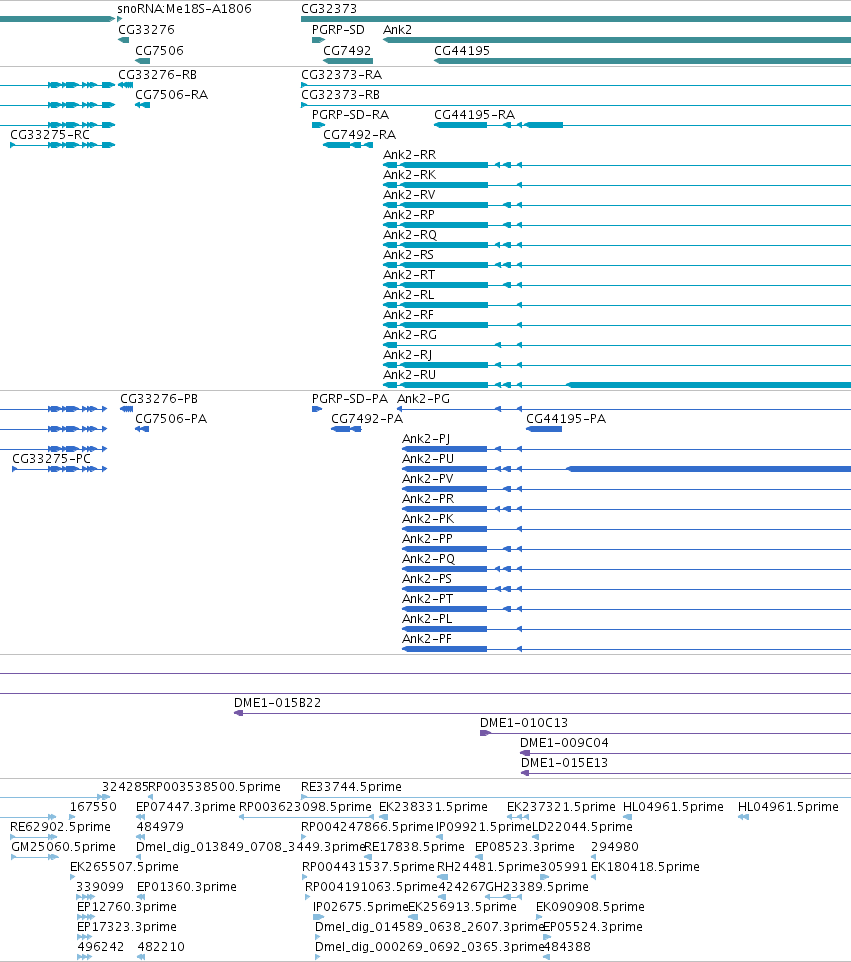The image size is (851, 962).
Task: Click the Ank2-PG protein label
Action: [x=423, y=399]
